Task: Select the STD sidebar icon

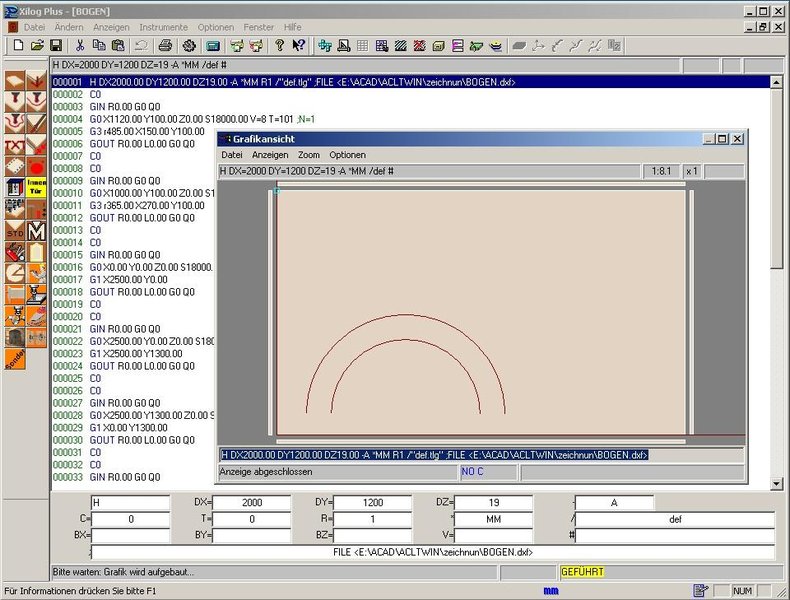Action: [15, 231]
